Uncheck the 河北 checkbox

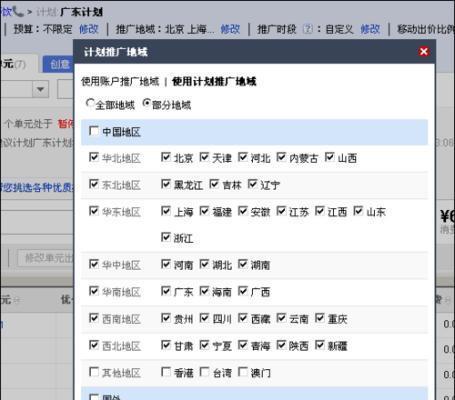pos(243,157)
